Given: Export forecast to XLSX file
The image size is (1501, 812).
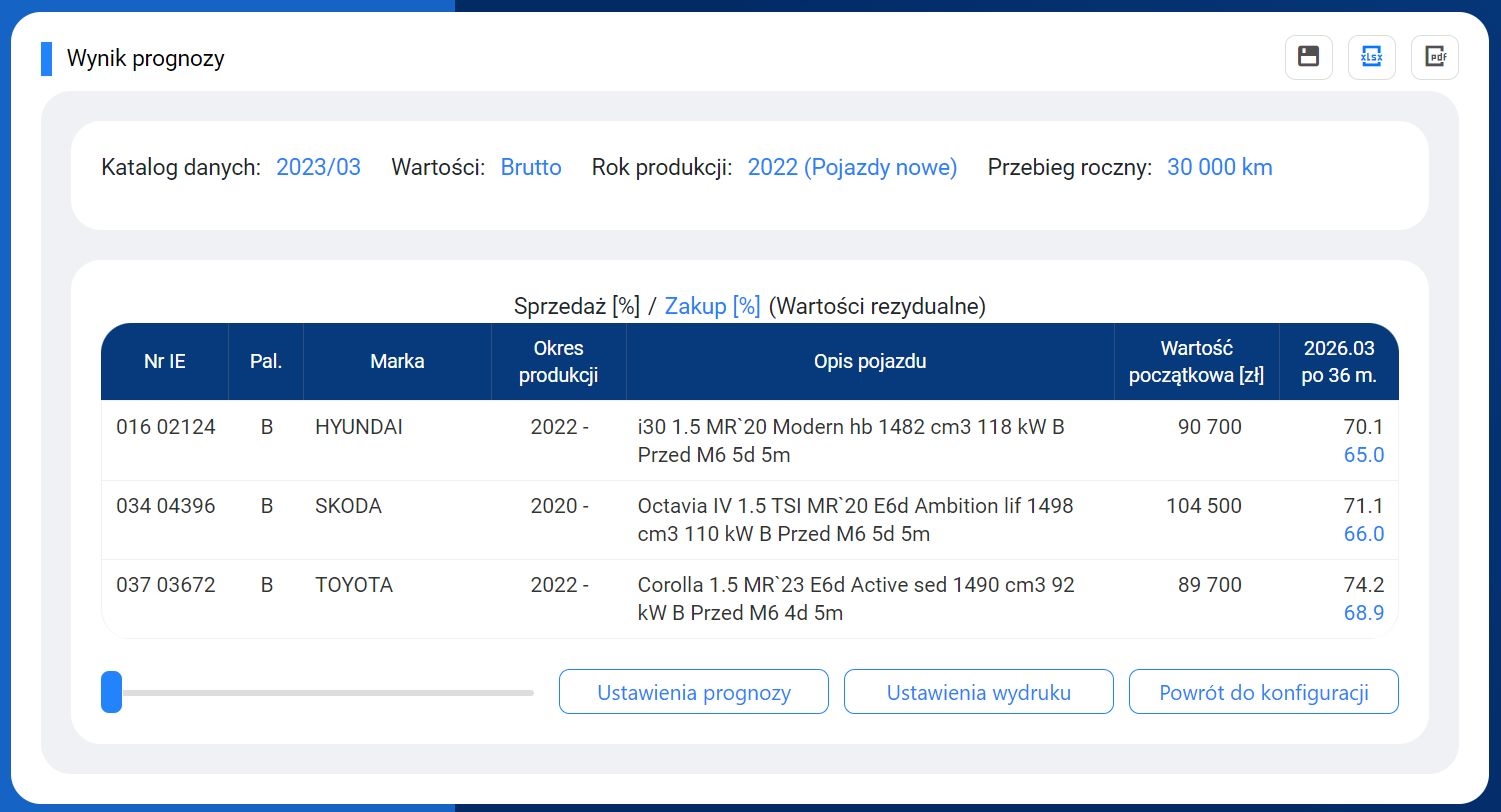Looking at the screenshot, I should click(x=1371, y=57).
